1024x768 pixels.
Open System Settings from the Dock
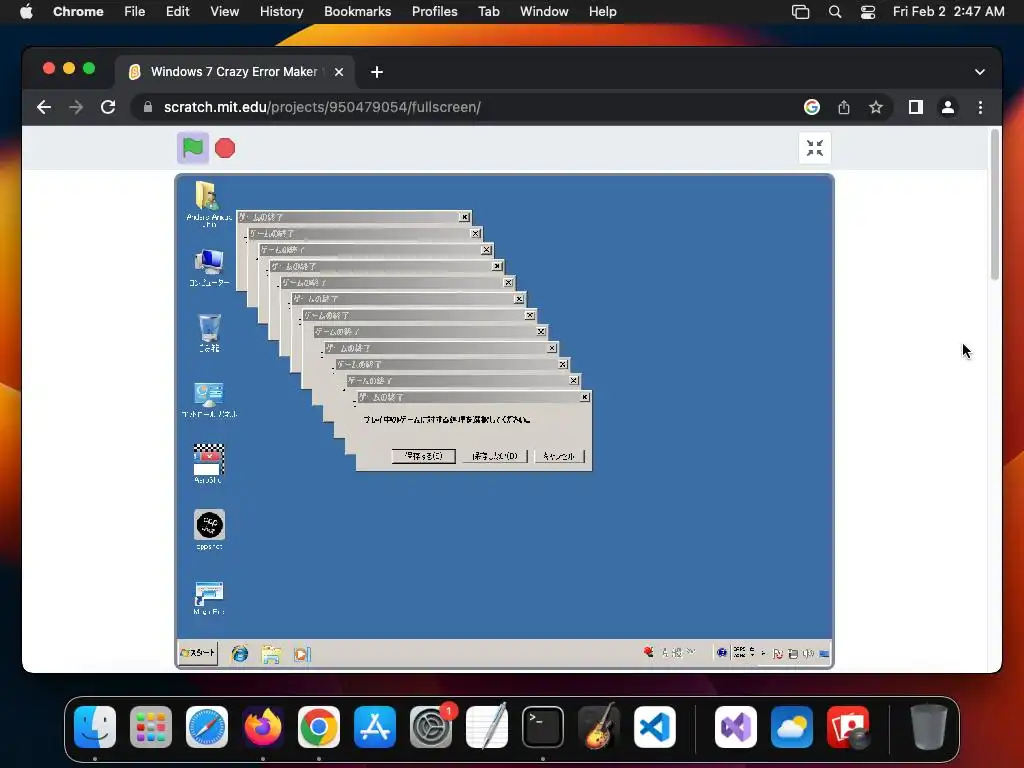pos(431,727)
